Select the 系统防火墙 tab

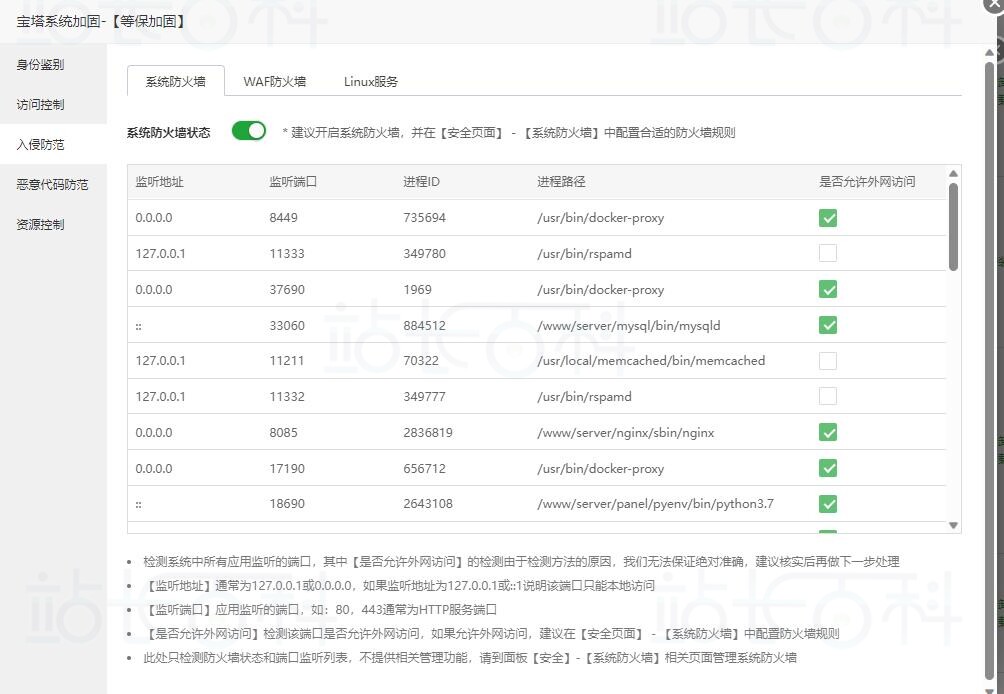[175, 82]
